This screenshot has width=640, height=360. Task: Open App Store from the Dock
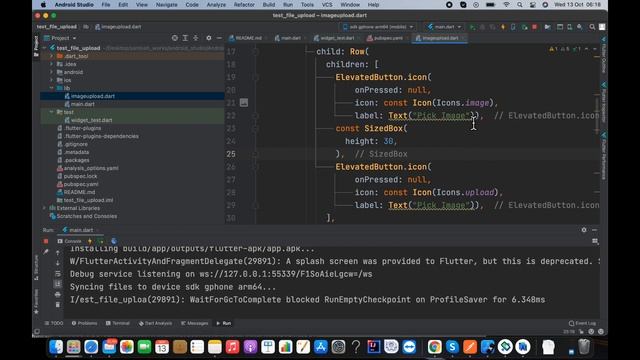coord(320,347)
